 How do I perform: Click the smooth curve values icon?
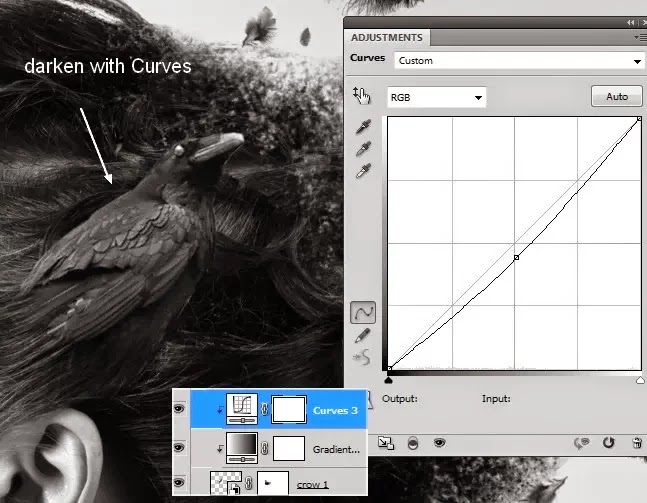362,357
